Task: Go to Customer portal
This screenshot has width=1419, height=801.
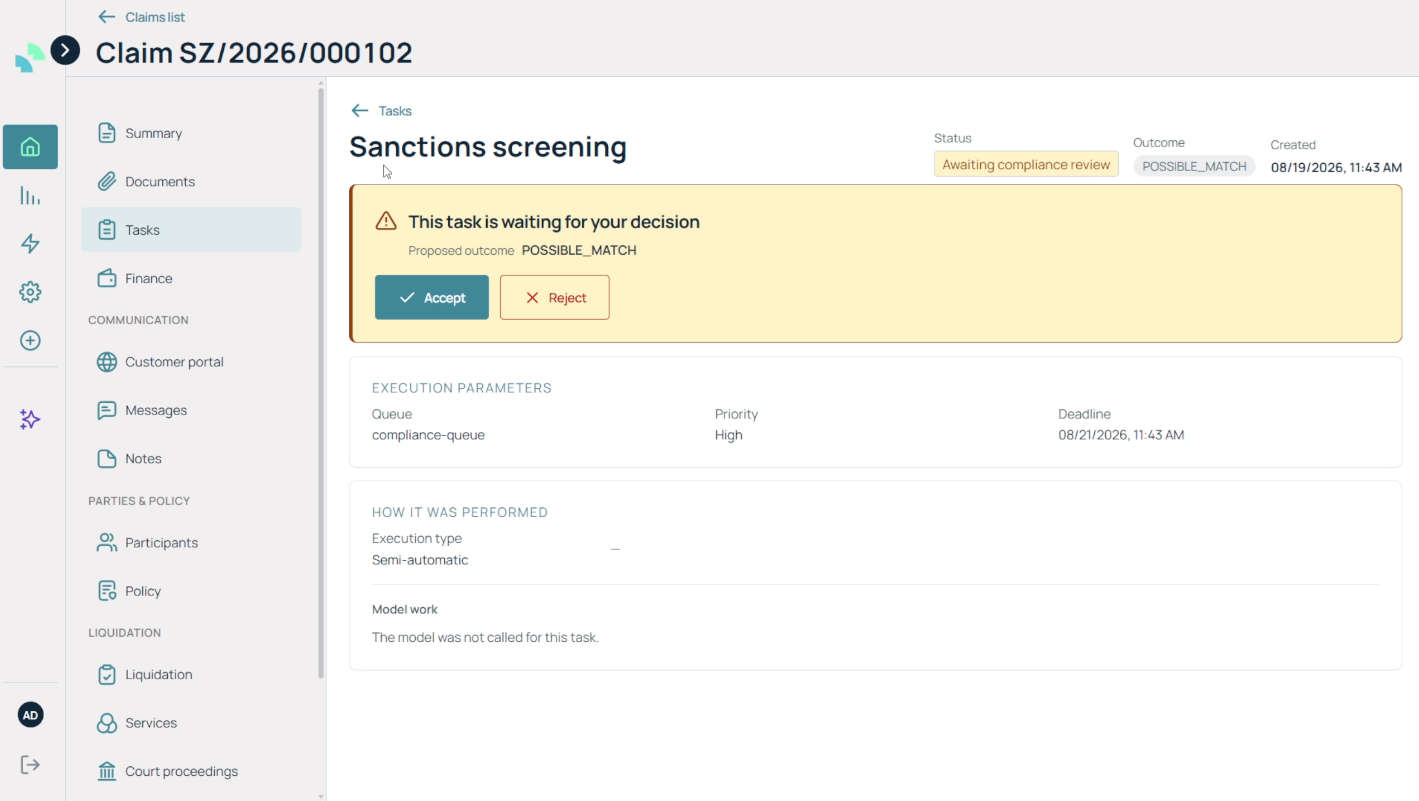Action: (191, 362)
